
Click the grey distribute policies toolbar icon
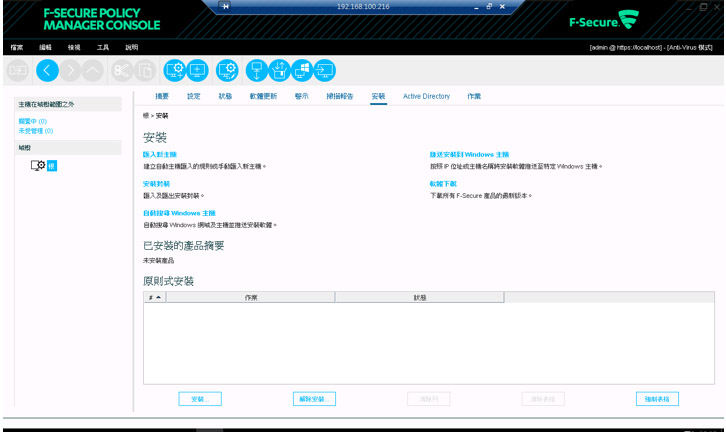[x=18, y=71]
